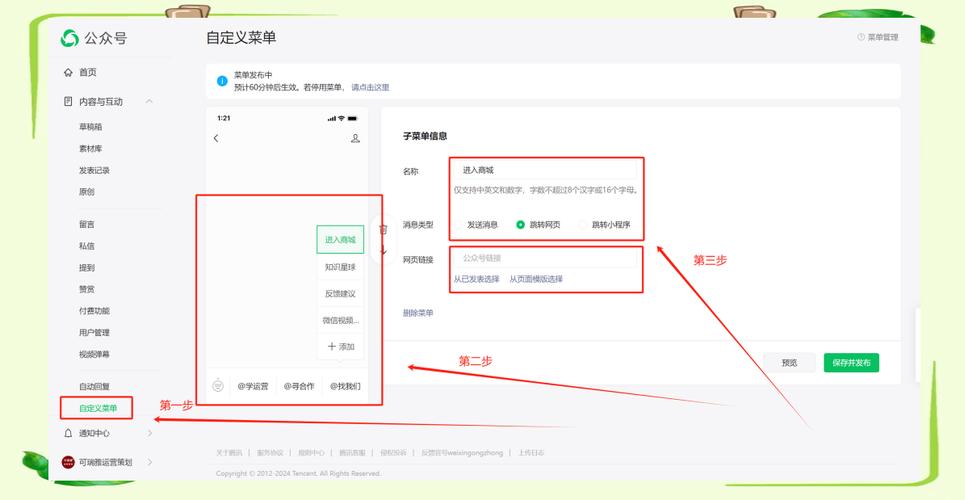Collapse the 内容与互动 sidebar section
This screenshot has width=965, height=500.
[149, 101]
